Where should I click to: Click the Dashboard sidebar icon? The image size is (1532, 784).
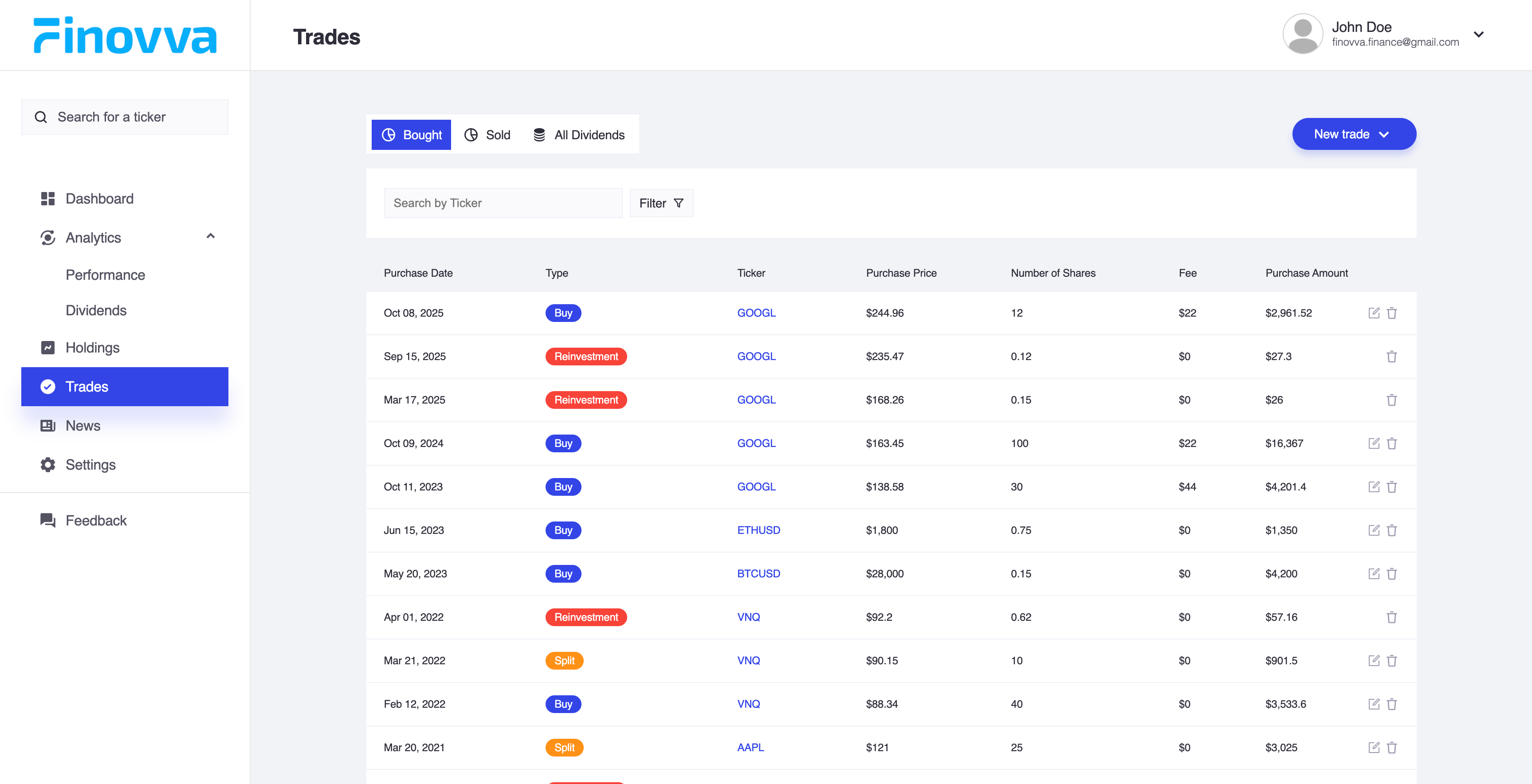pos(47,199)
